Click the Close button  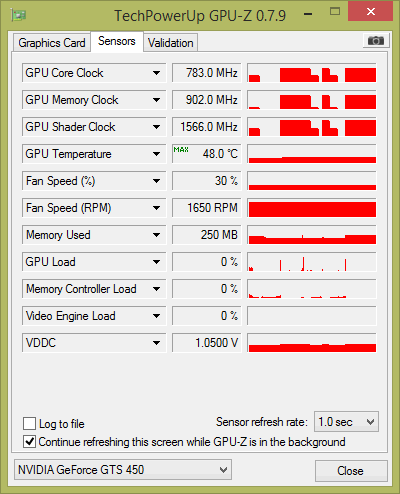(351, 471)
